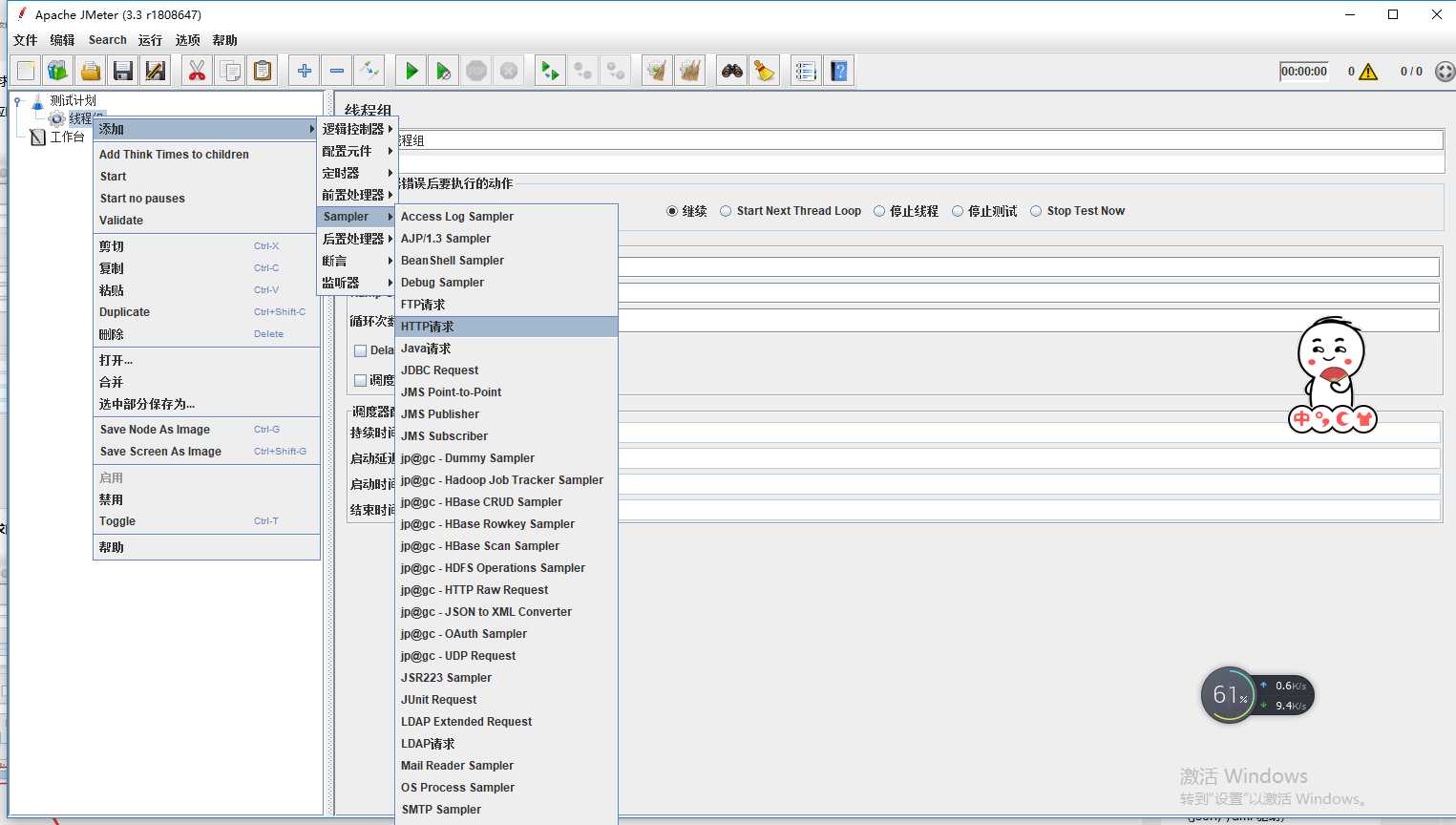1456x825 pixels.
Task: Save the test plan with floppy icon
Action: 123,71
